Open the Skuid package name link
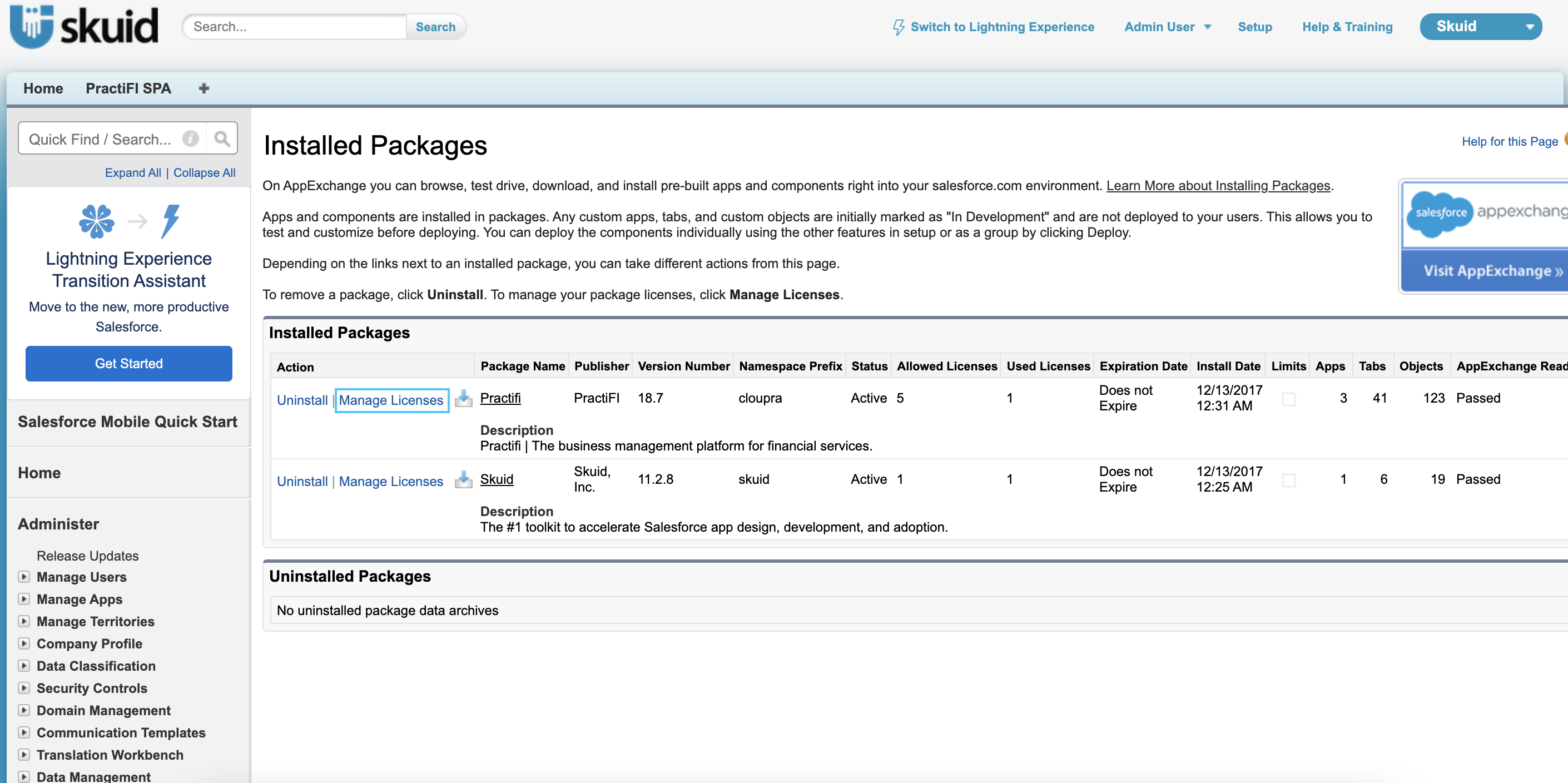The width and height of the screenshot is (1568, 783). (x=497, y=479)
